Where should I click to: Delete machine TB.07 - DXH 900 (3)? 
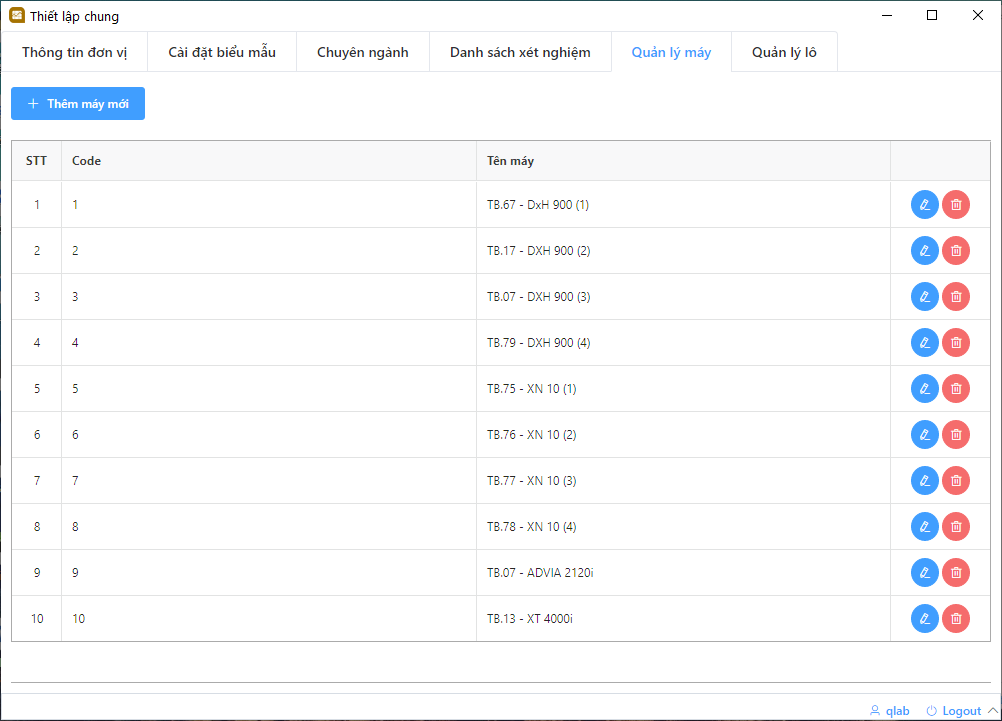955,297
